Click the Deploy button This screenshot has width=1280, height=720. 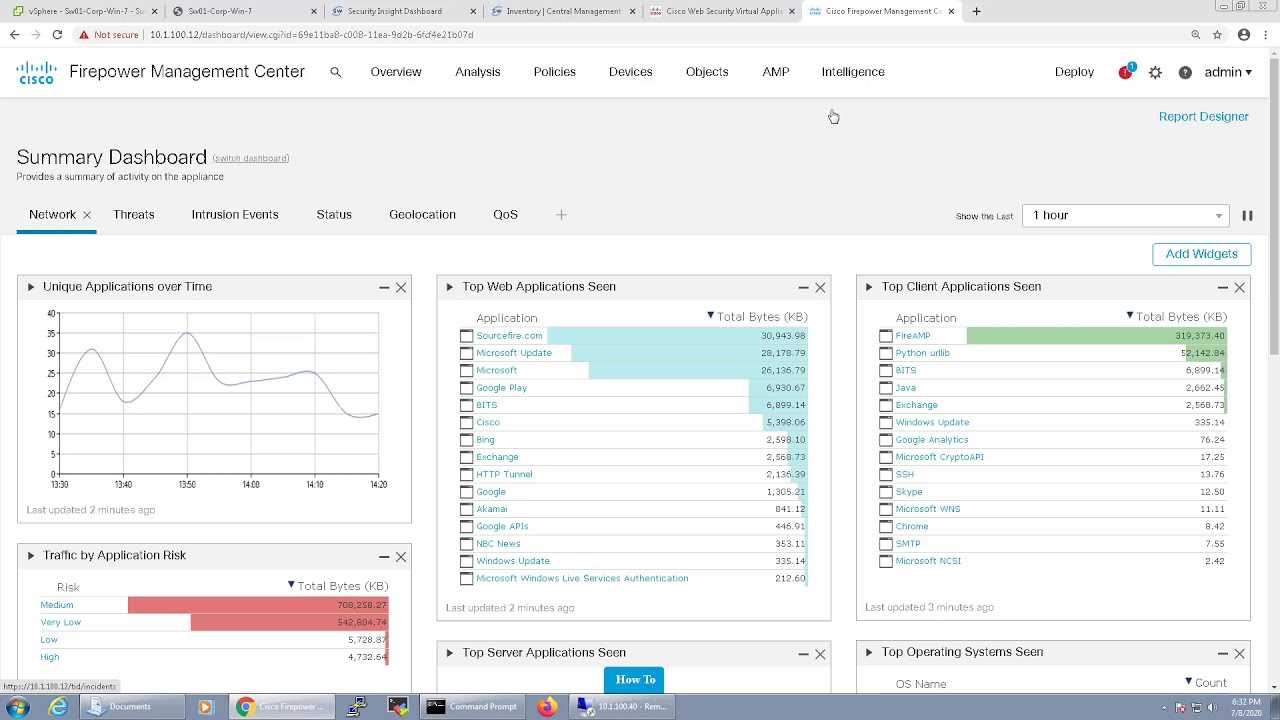pyautogui.click(x=1075, y=72)
